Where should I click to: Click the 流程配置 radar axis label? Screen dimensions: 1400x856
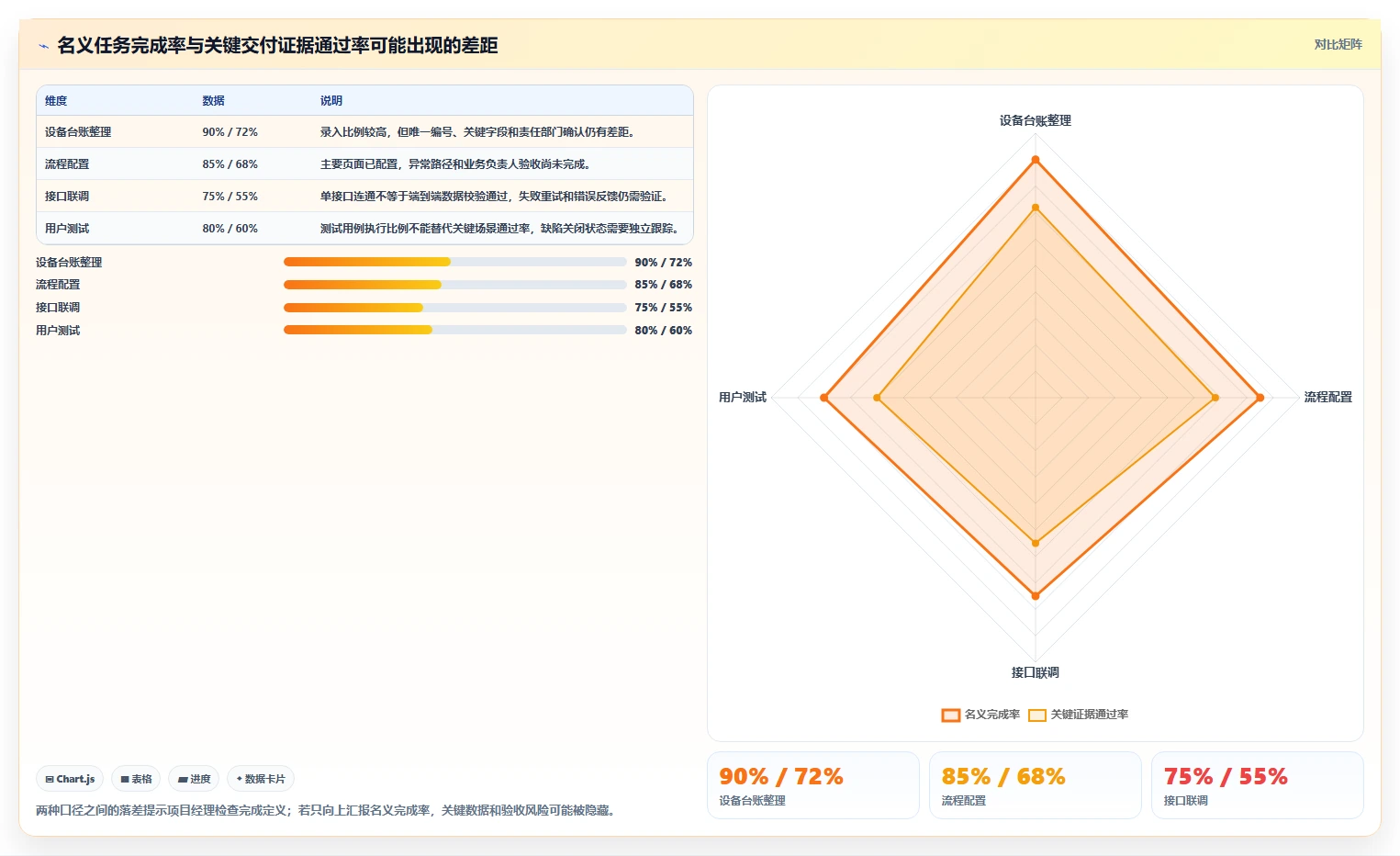click(1328, 397)
